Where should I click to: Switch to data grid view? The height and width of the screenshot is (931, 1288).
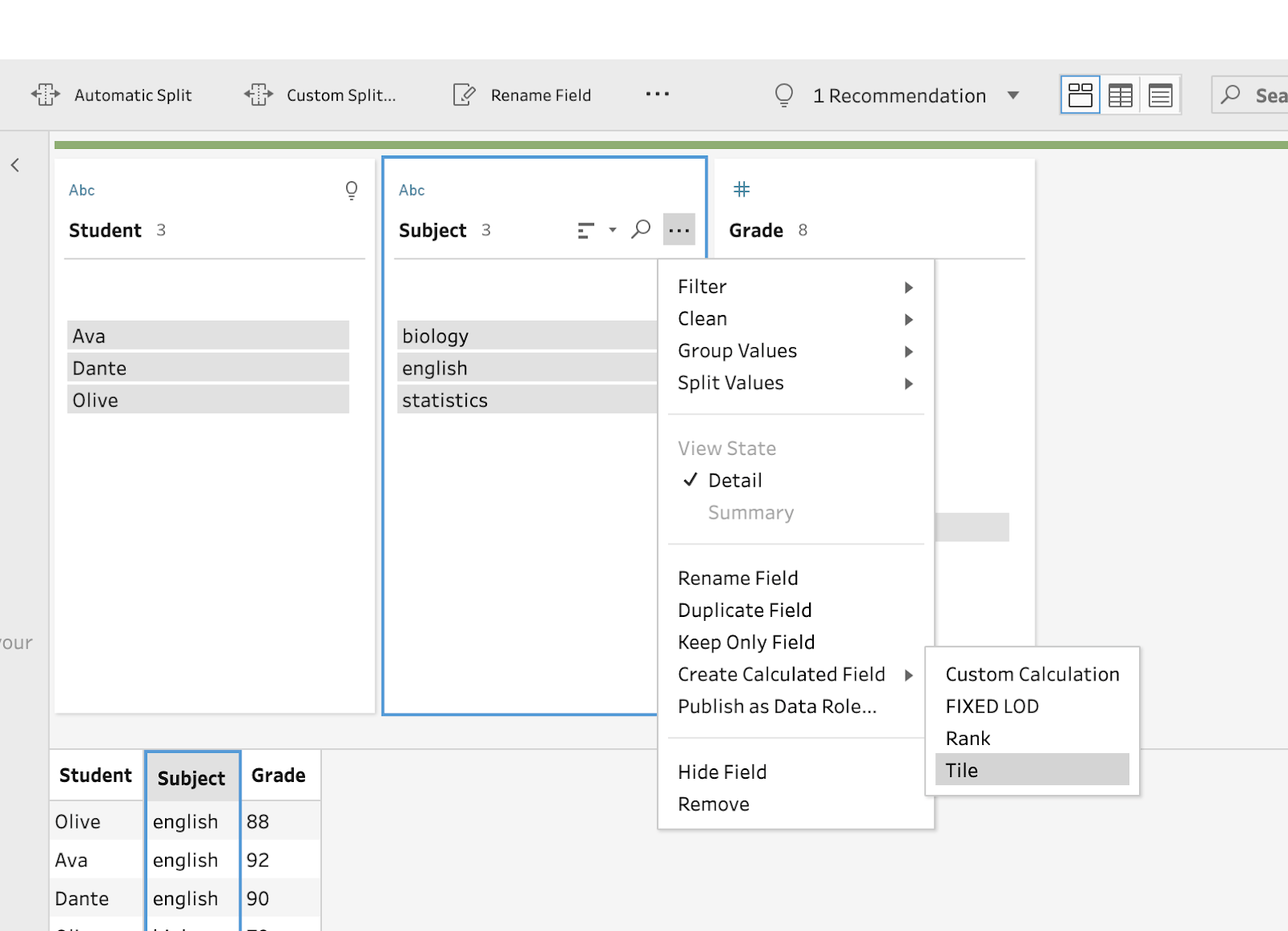[1120, 95]
